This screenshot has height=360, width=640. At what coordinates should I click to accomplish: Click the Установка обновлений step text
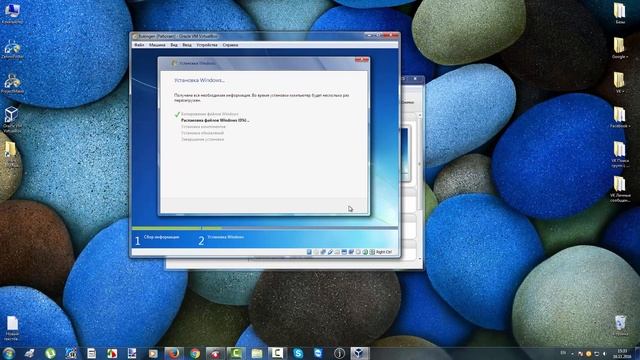[x=202, y=133]
